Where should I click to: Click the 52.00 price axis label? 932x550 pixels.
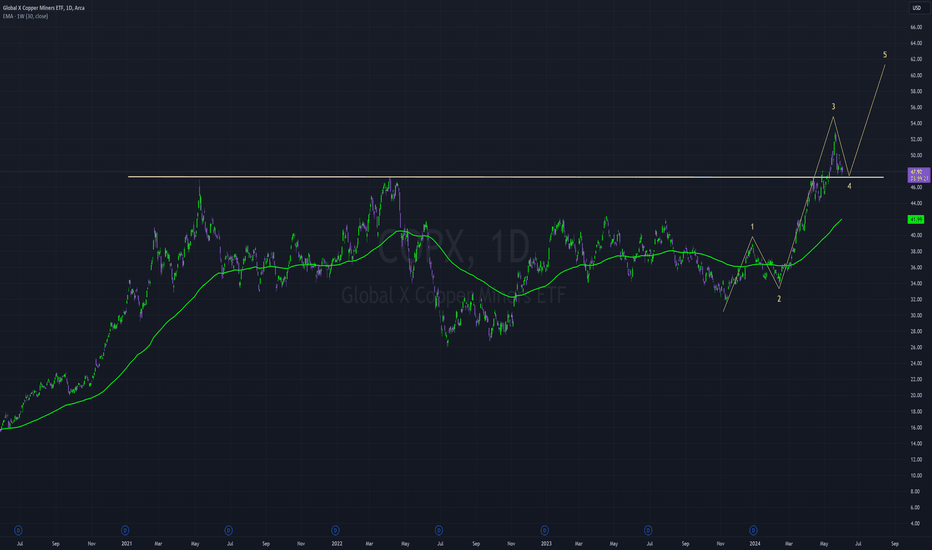point(916,139)
